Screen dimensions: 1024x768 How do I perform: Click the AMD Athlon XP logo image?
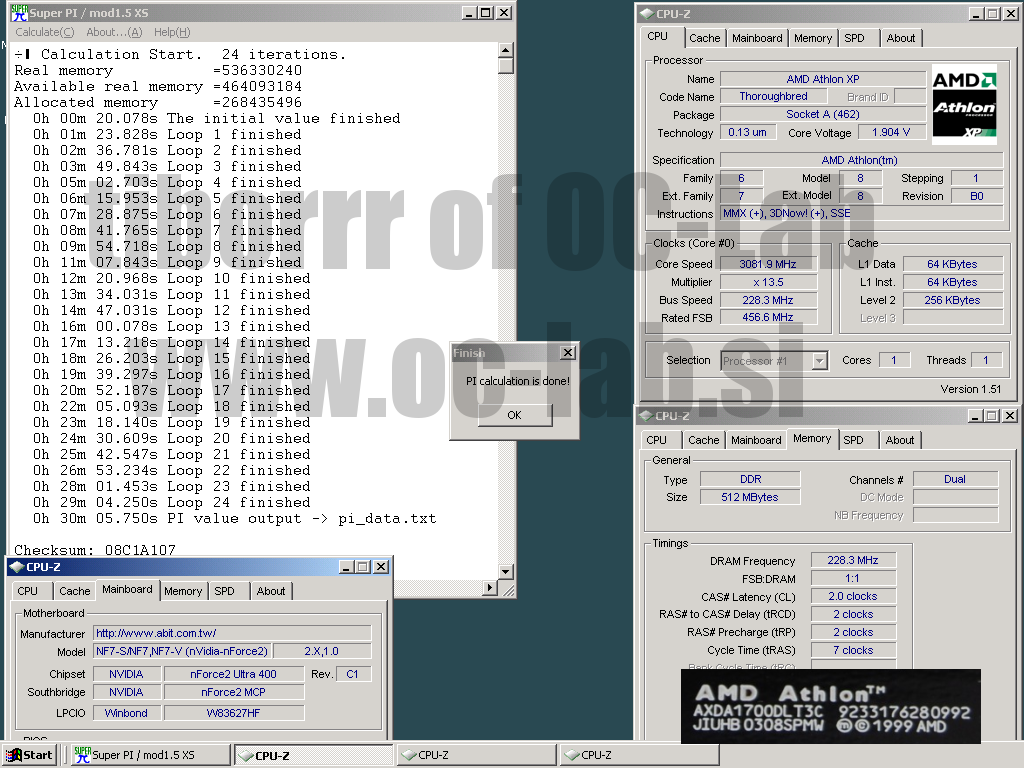(965, 104)
